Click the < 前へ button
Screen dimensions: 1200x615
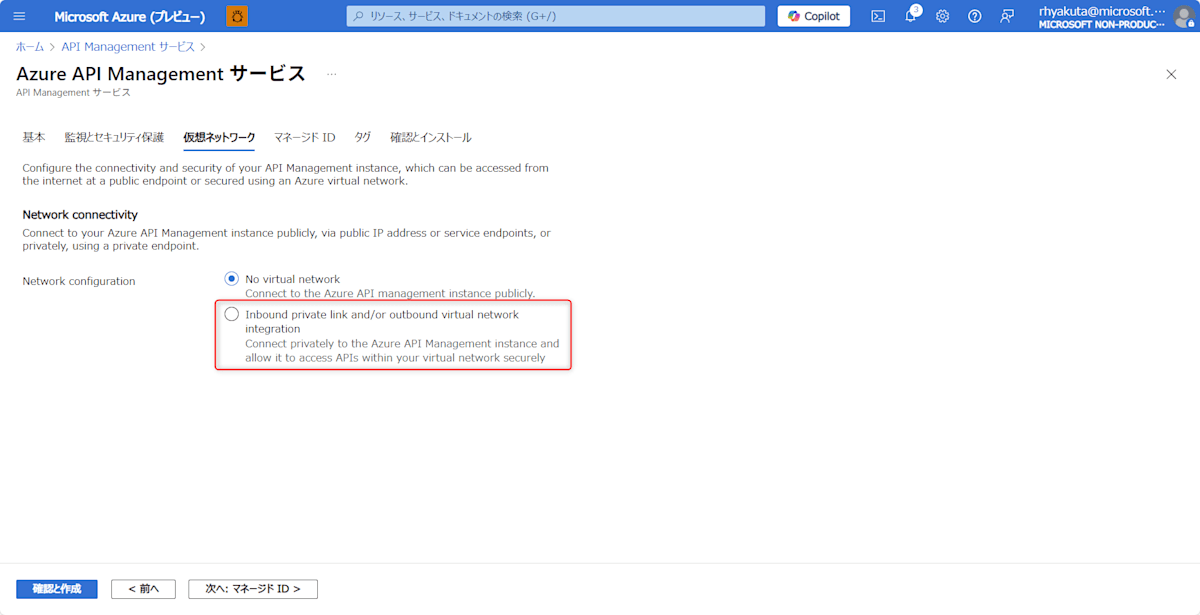click(x=143, y=589)
